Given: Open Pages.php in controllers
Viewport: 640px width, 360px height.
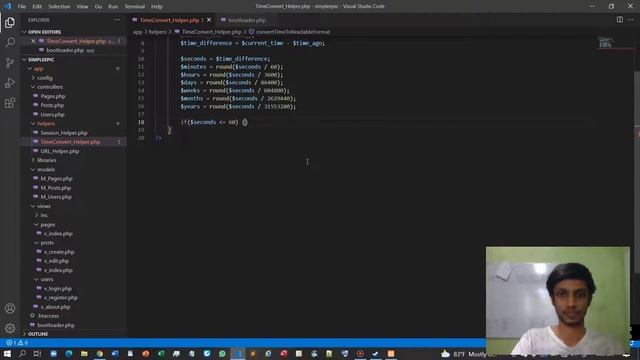Looking at the screenshot, I should (x=53, y=96).
